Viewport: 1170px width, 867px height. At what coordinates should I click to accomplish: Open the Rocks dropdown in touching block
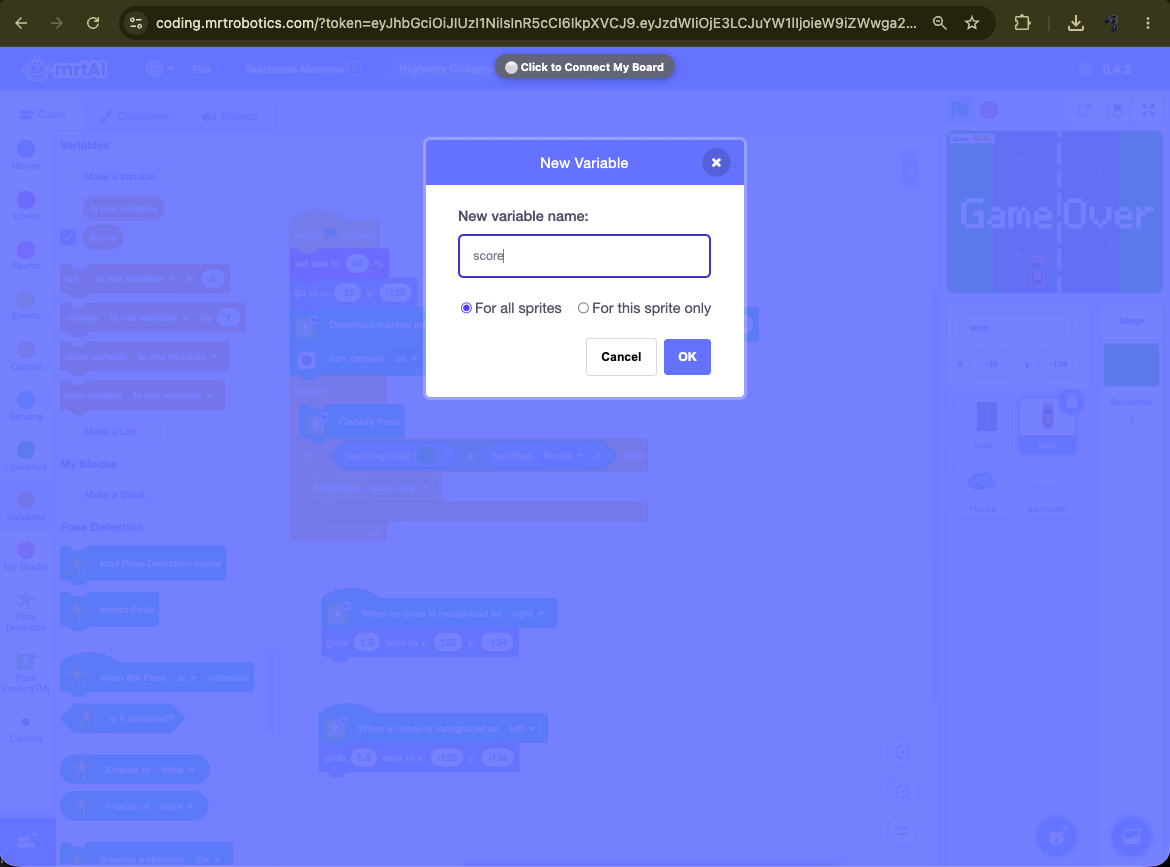563,455
